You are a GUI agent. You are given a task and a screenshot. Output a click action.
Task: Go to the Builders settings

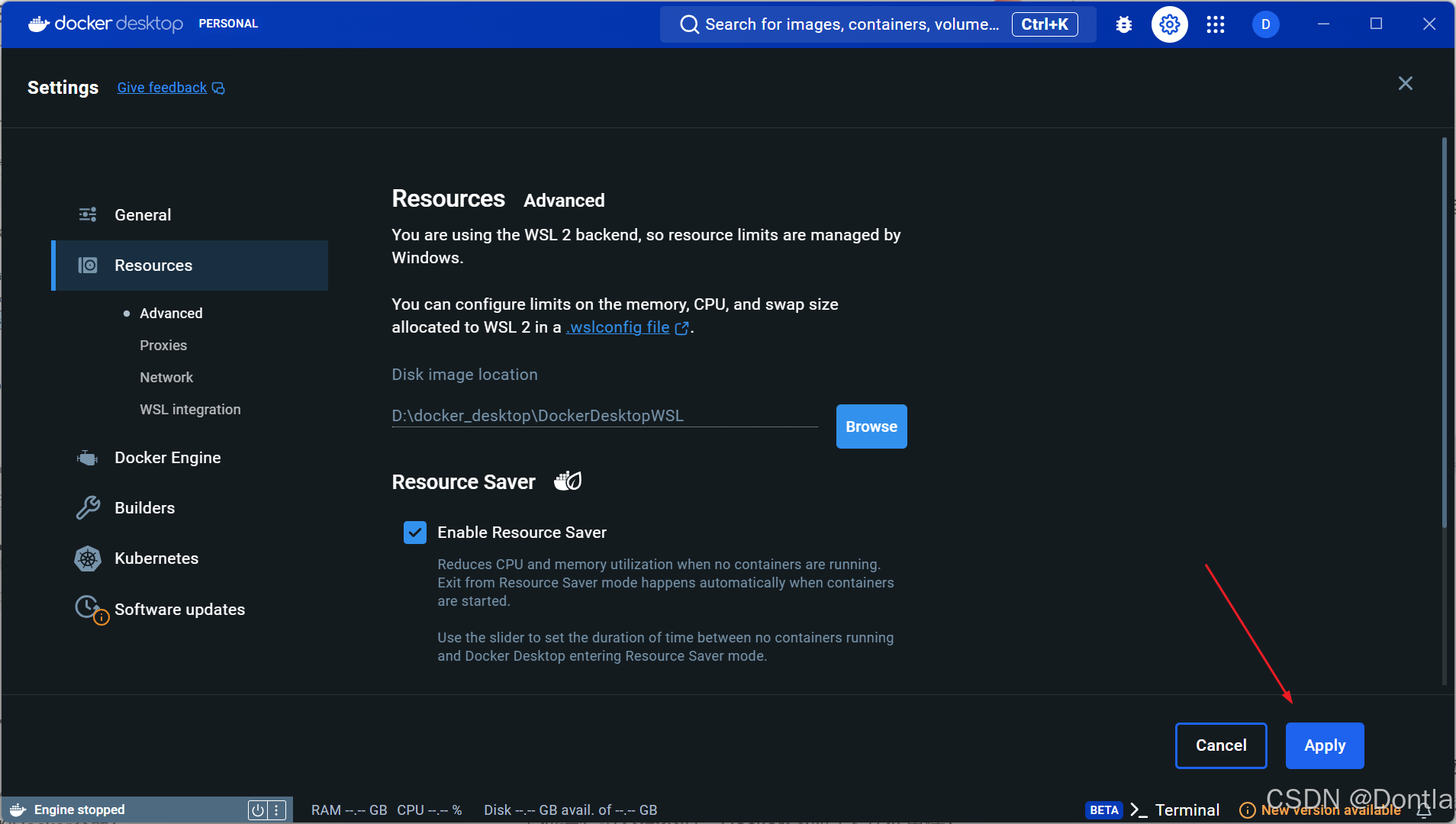click(x=190, y=508)
